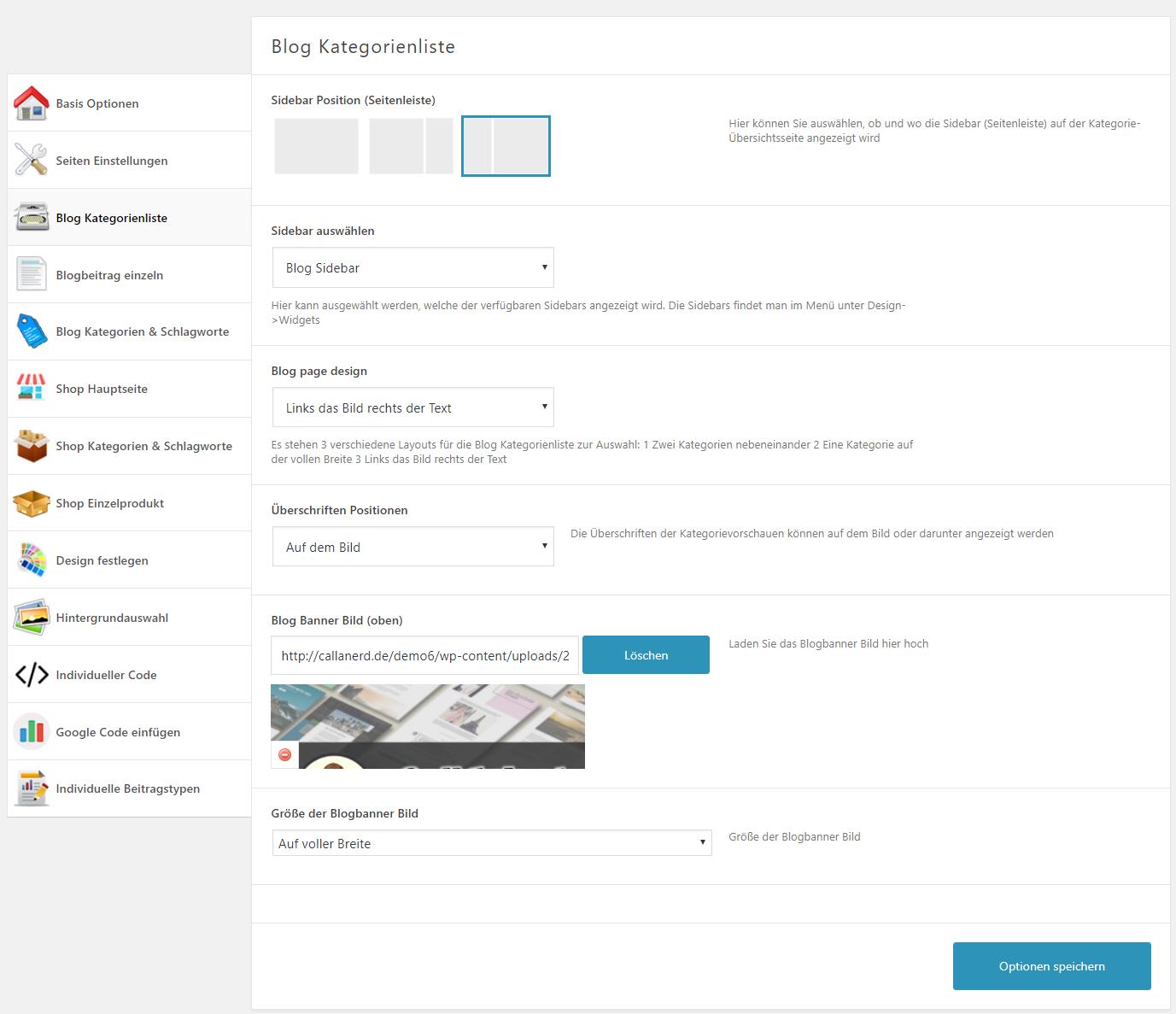Click the Sidebar Position (Seitenleiste) label

pyautogui.click(x=353, y=100)
